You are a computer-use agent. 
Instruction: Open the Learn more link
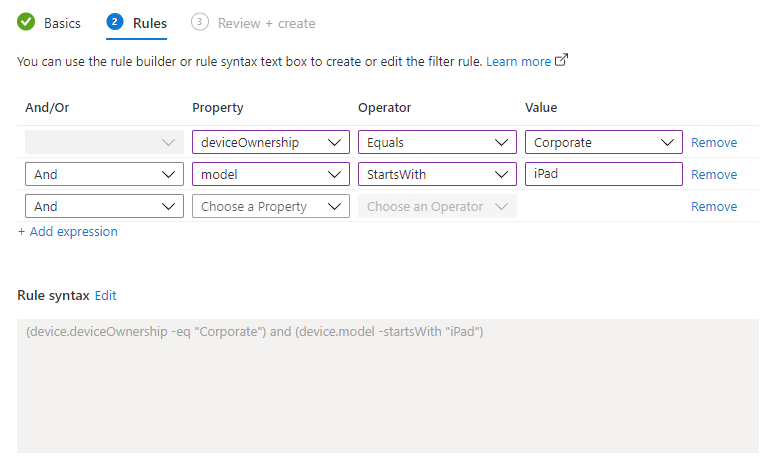click(x=518, y=62)
